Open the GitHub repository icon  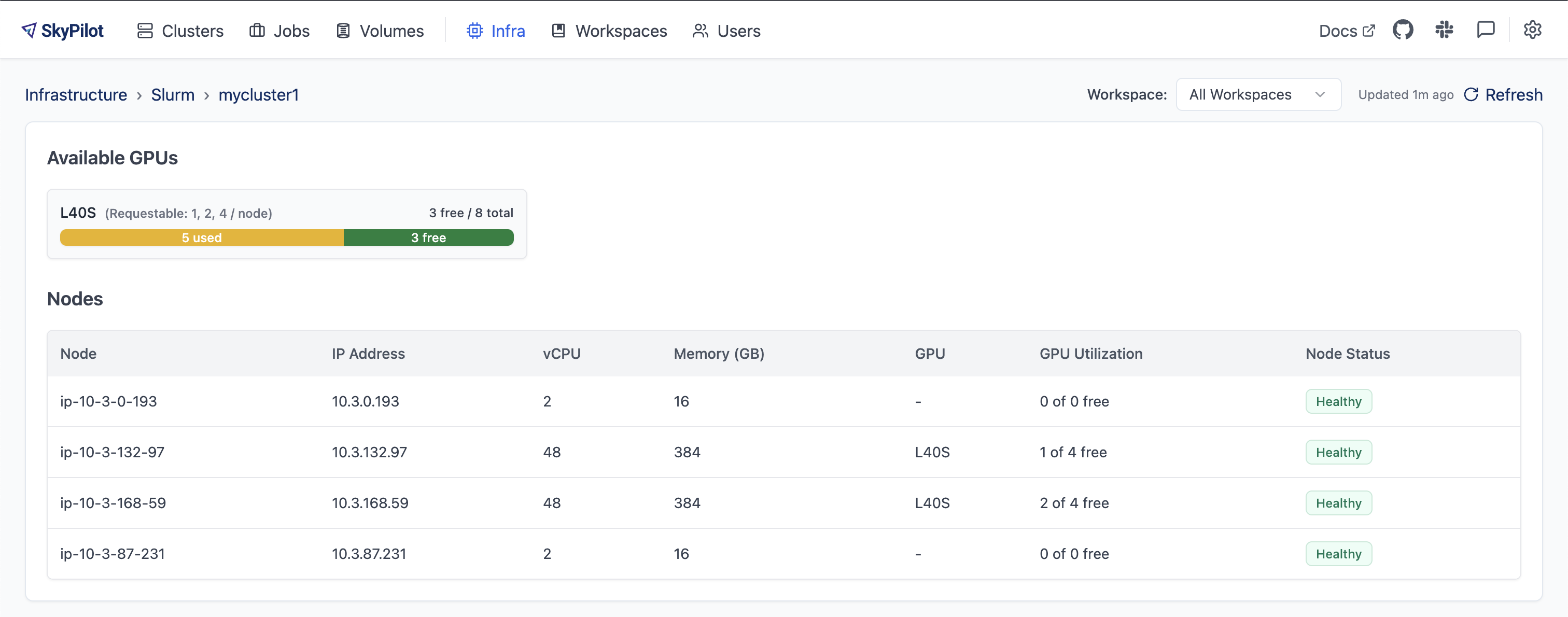[1403, 30]
